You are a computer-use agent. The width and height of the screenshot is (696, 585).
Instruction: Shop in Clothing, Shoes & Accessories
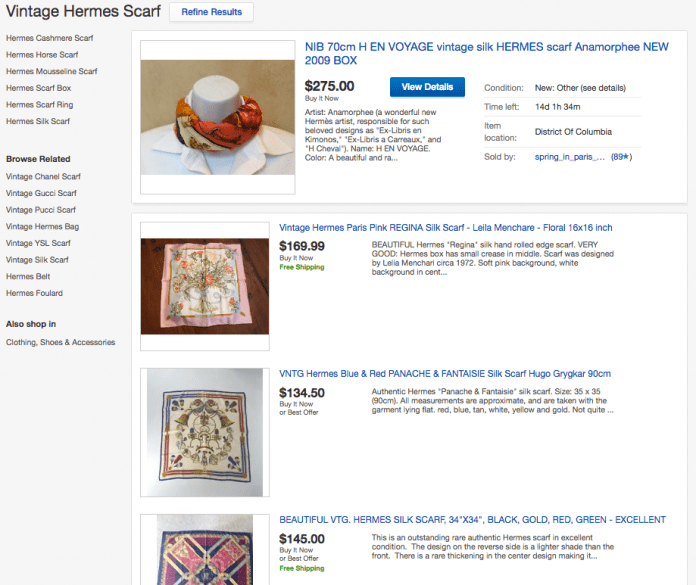point(60,342)
